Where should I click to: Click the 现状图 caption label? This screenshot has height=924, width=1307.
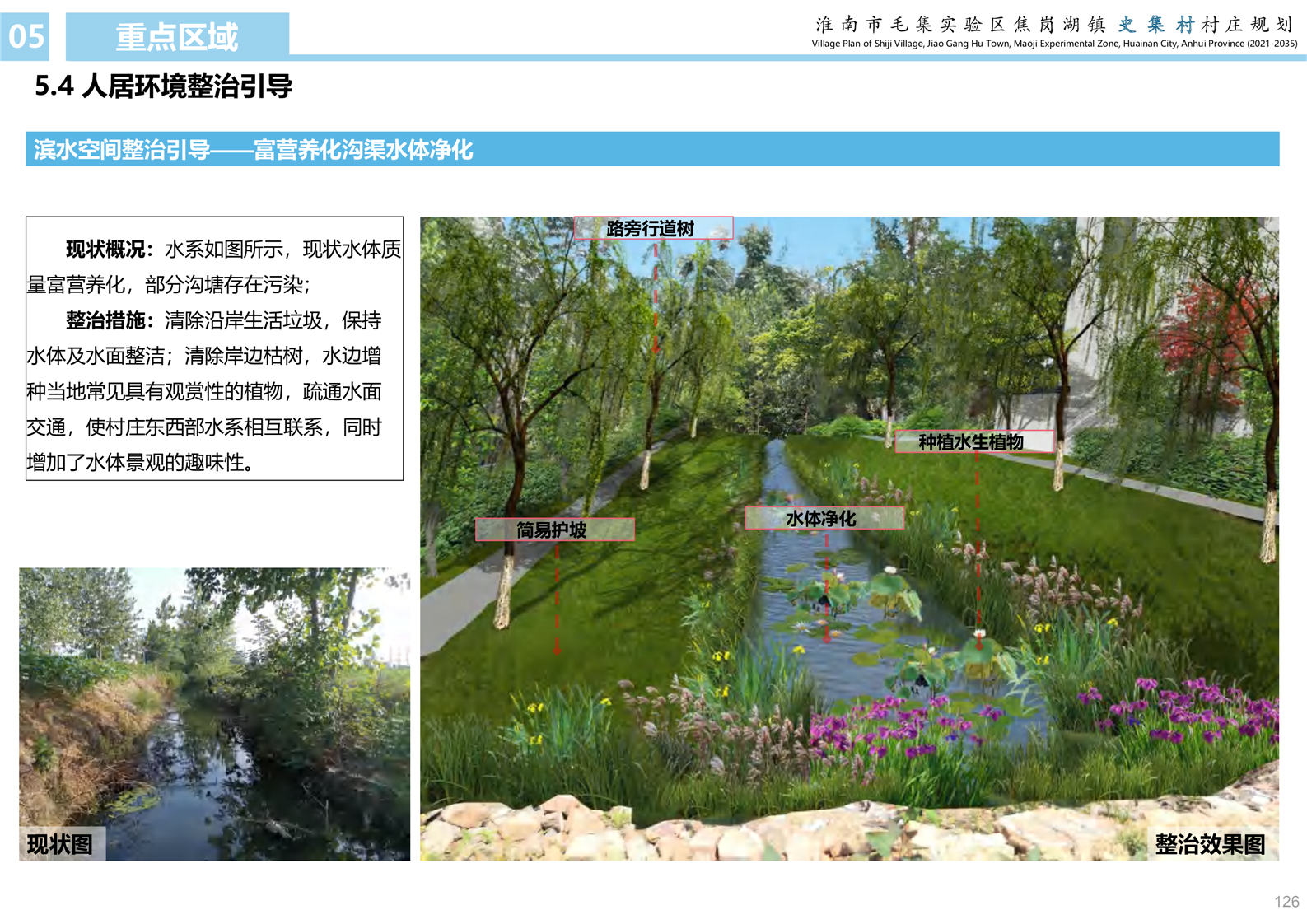tap(61, 844)
